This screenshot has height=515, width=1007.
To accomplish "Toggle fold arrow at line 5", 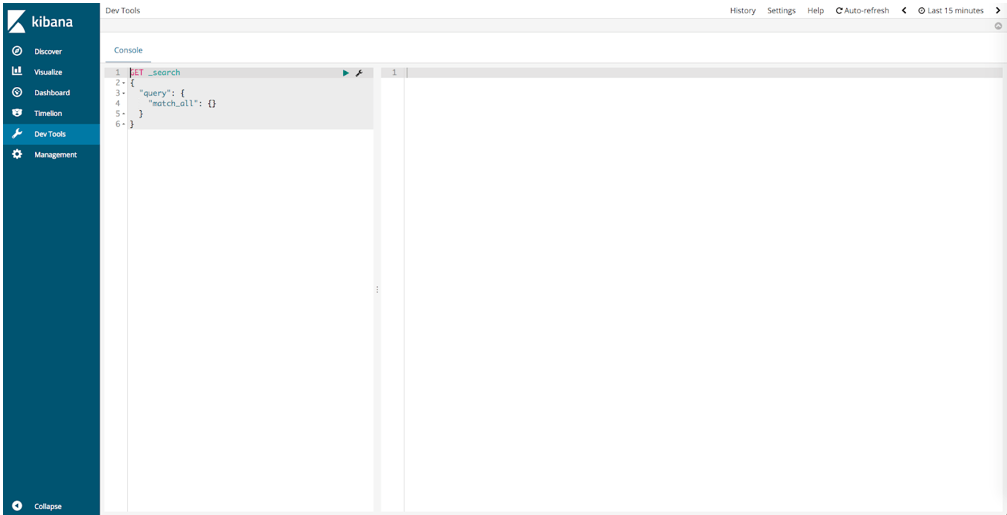I will (x=123, y=114).
